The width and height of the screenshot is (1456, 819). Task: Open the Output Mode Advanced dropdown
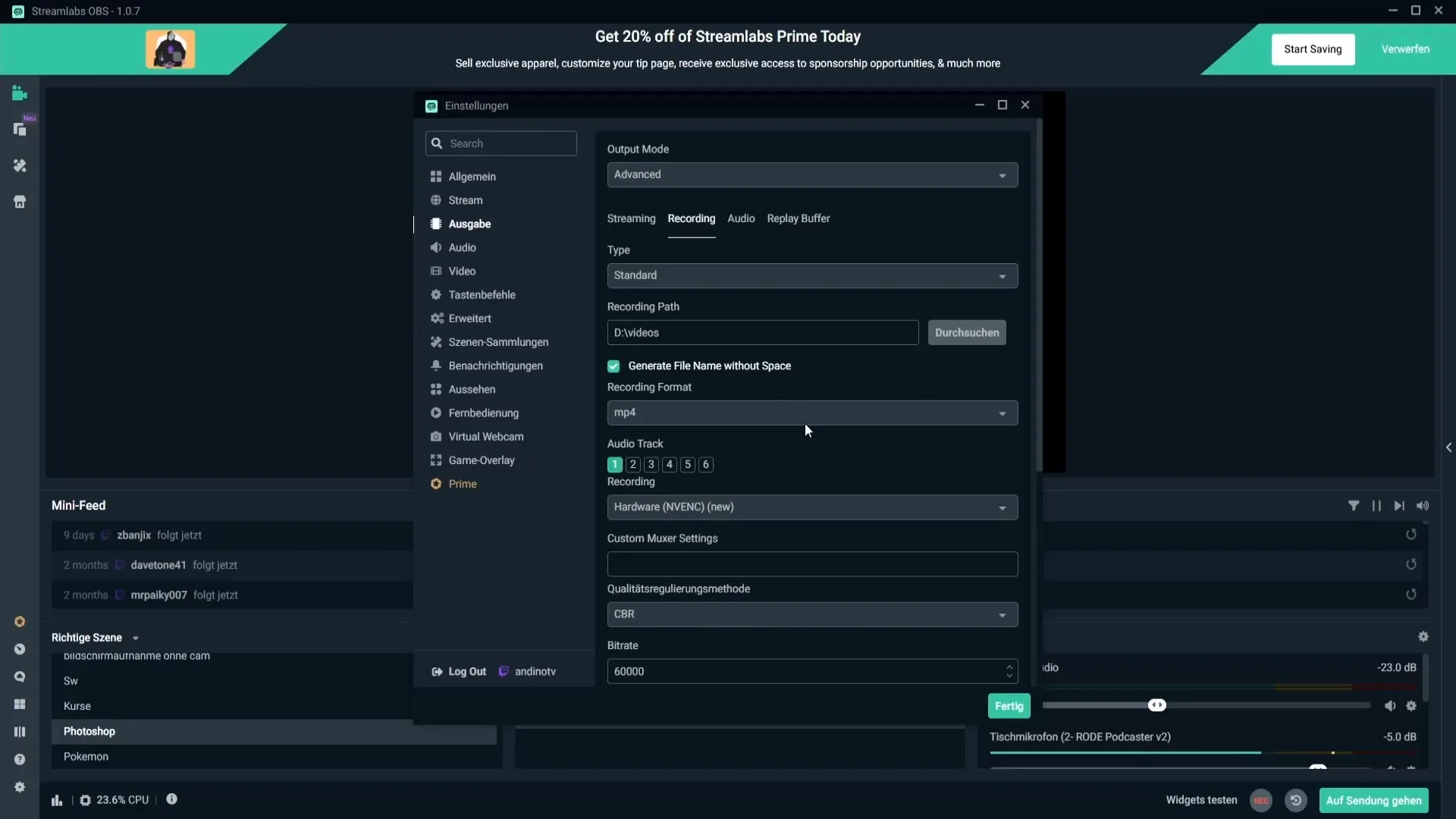pos(812,175)
